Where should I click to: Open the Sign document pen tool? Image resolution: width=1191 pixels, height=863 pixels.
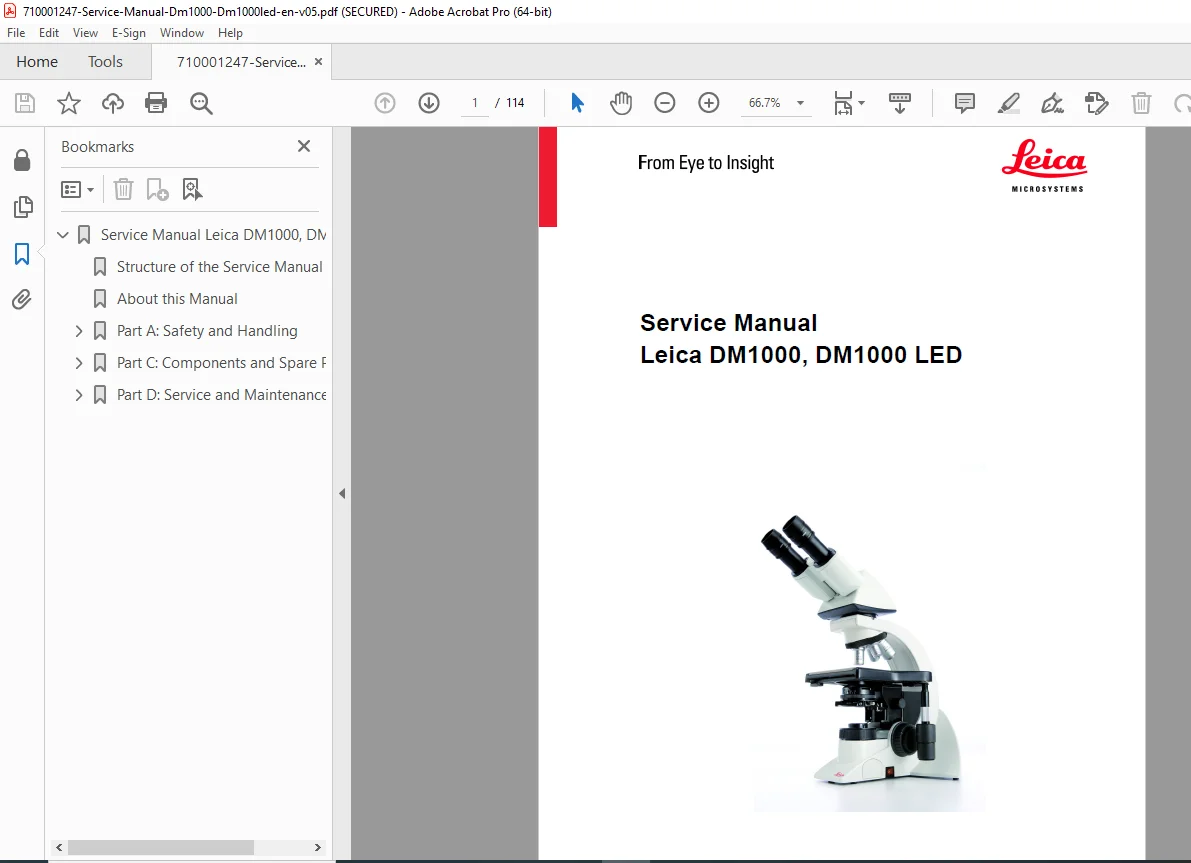tap(1052, 103)
